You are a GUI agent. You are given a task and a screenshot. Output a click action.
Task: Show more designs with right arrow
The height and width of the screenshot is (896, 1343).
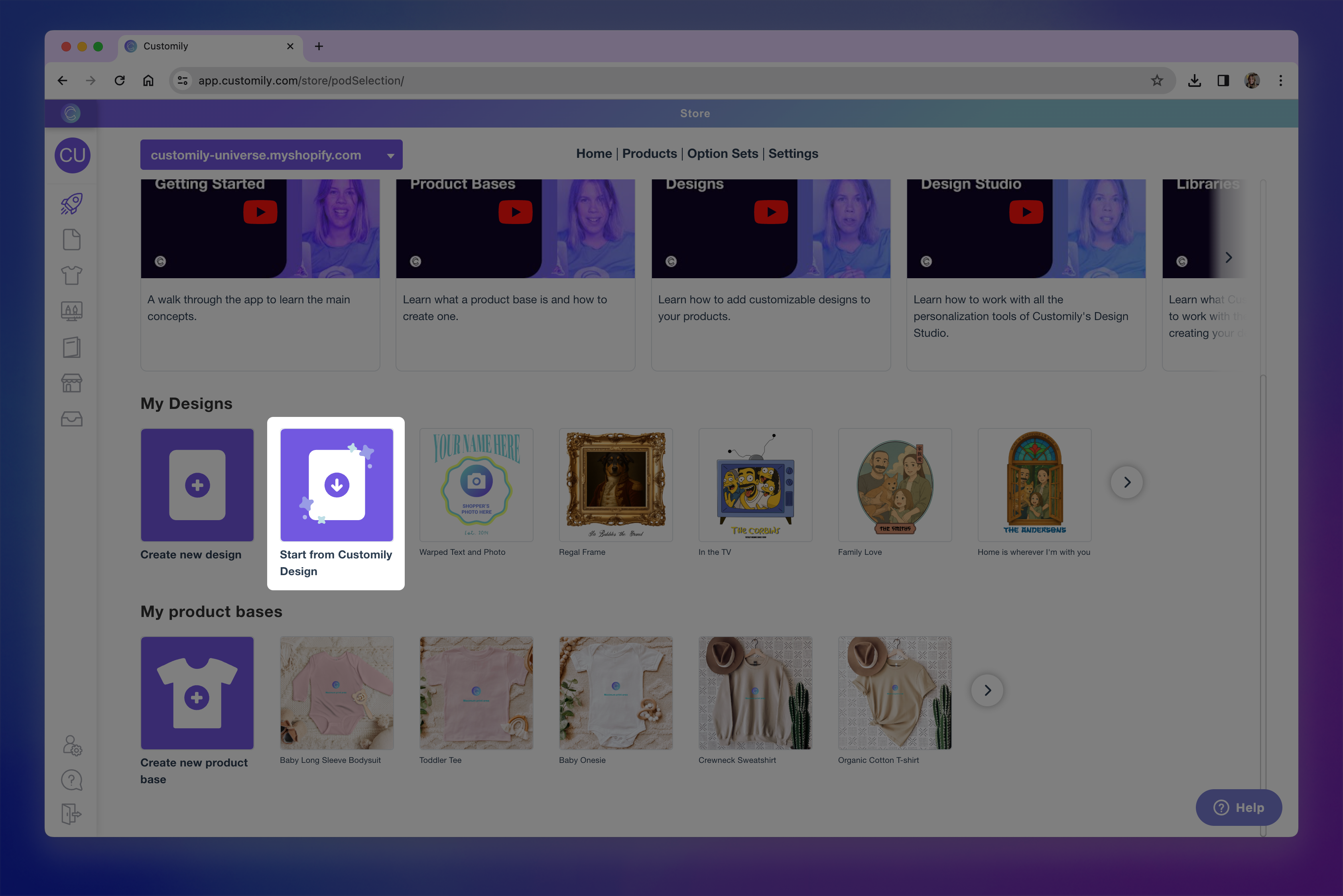1126,482
